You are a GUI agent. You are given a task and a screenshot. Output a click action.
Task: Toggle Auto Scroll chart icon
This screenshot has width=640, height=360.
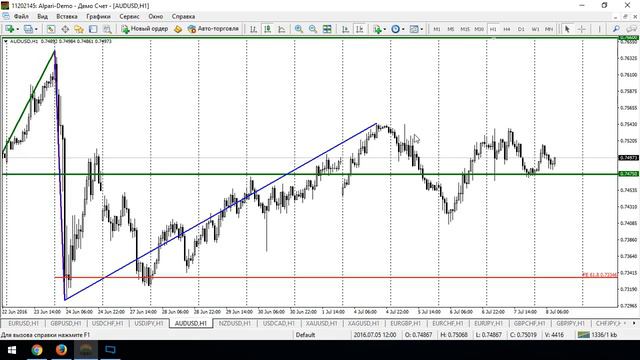point(345,29)
